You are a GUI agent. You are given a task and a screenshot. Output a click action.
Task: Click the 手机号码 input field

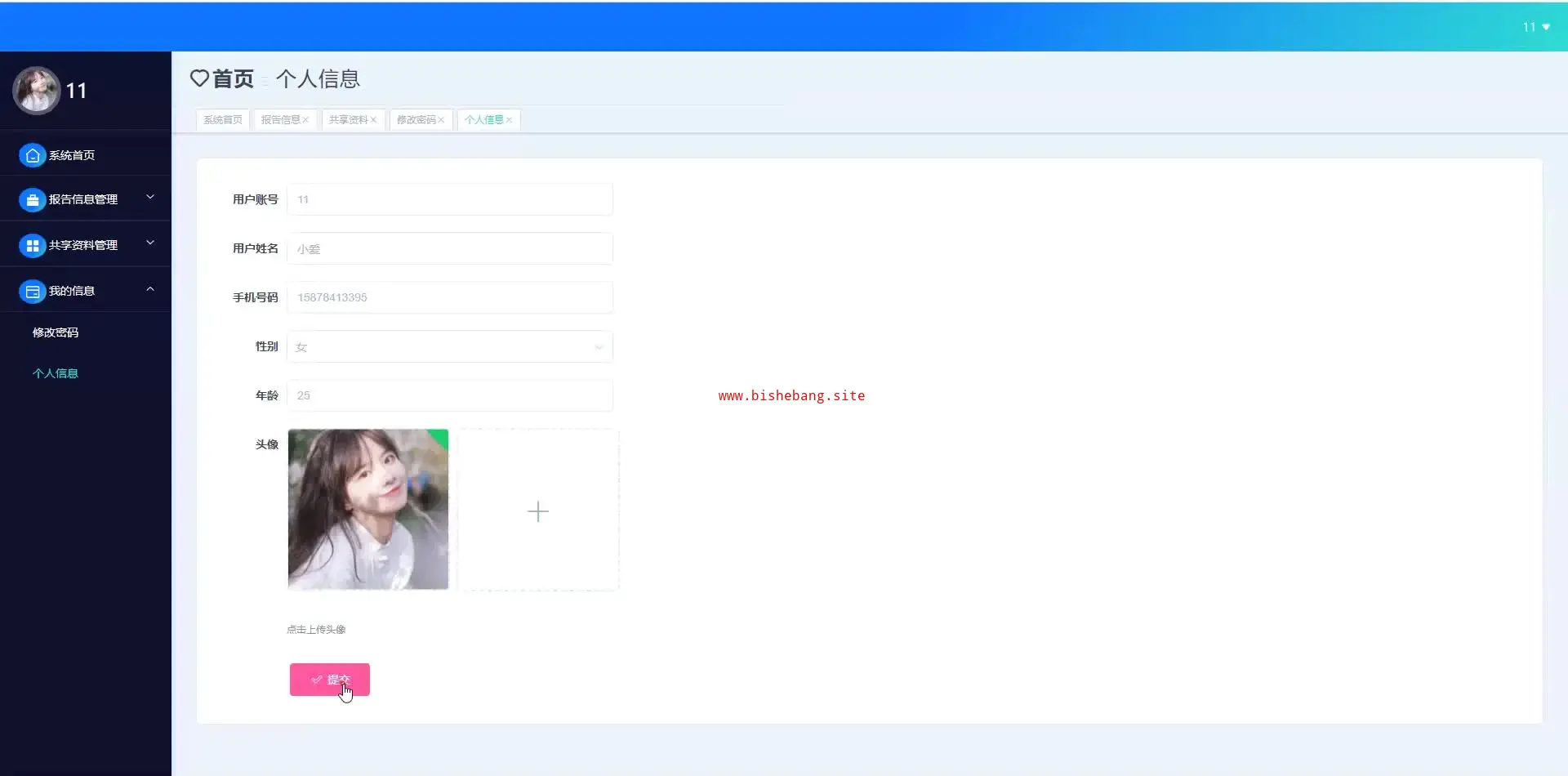pos(450,297)
